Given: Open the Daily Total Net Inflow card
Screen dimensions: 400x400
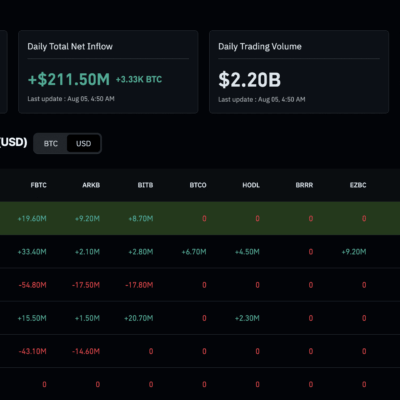Looking at the screenshot, I should [108, 72].
